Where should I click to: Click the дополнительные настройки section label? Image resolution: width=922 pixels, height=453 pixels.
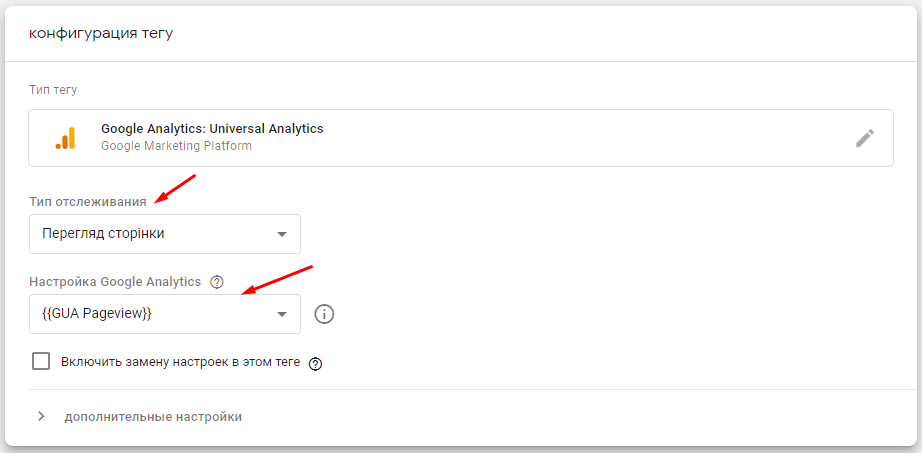pos(153,416)
